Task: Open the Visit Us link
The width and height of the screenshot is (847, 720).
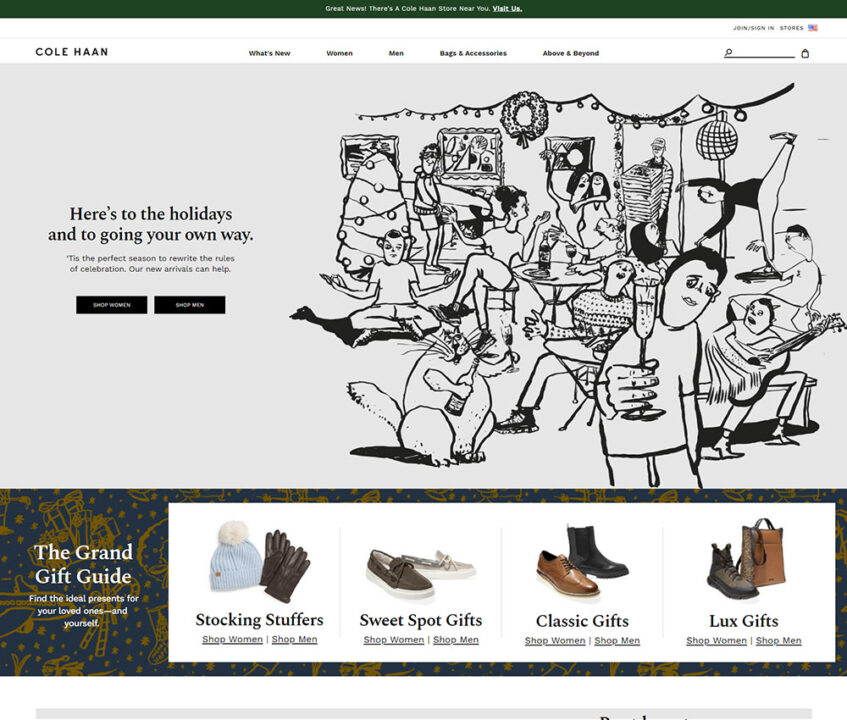Action: coord(506,7)
